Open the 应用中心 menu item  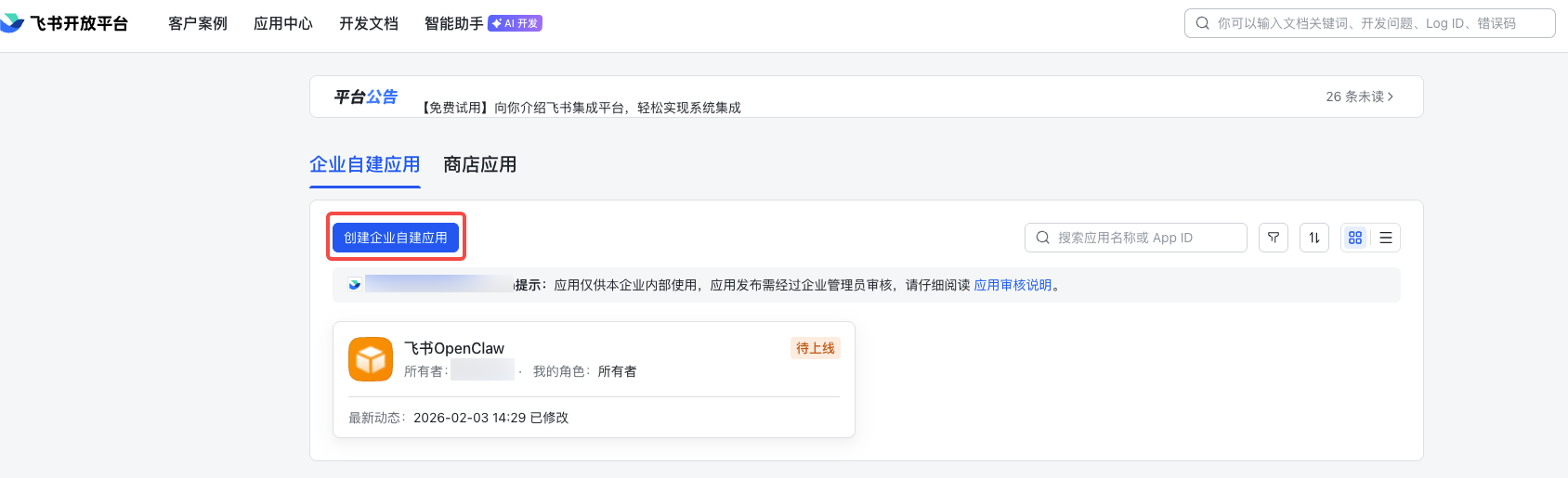283,23
